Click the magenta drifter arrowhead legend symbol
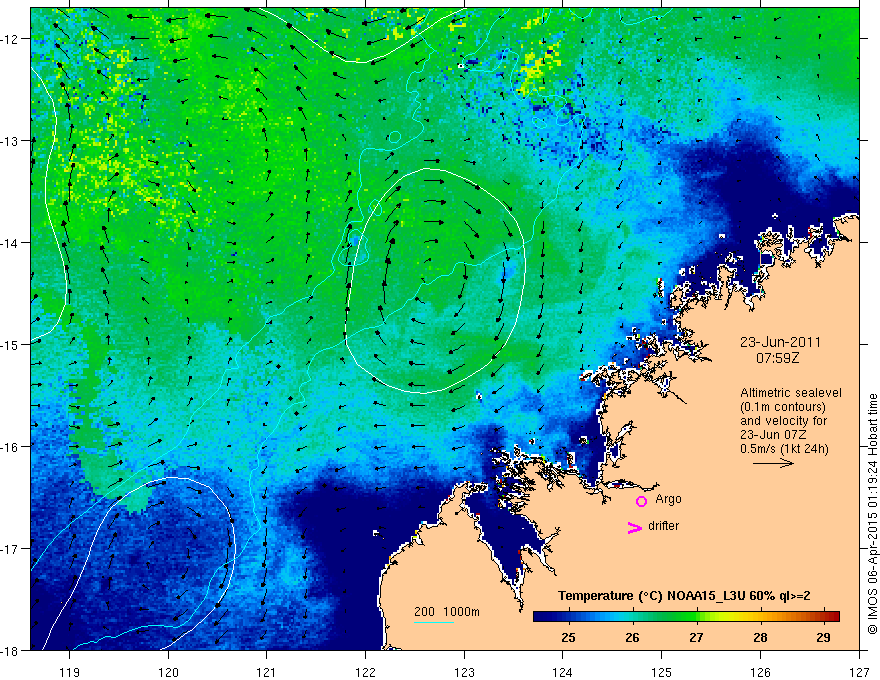Viewport: 880px width, 680px height. 635,527
